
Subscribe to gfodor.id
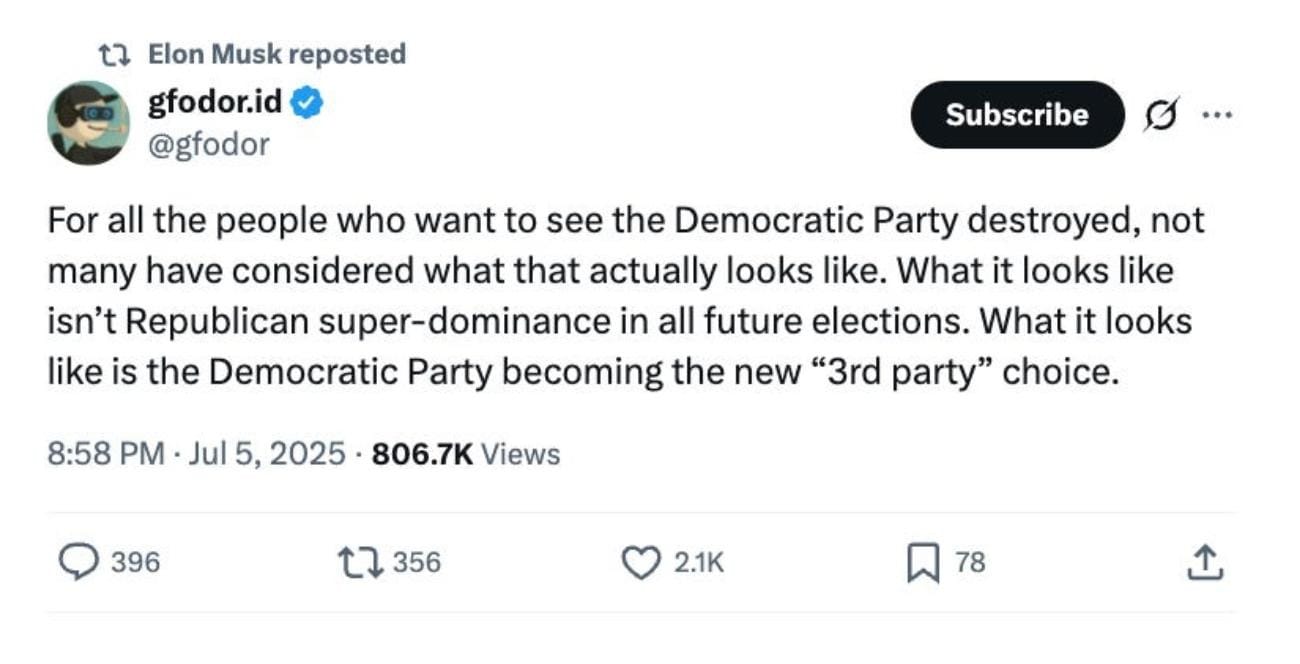click(x=1017, y=115)
